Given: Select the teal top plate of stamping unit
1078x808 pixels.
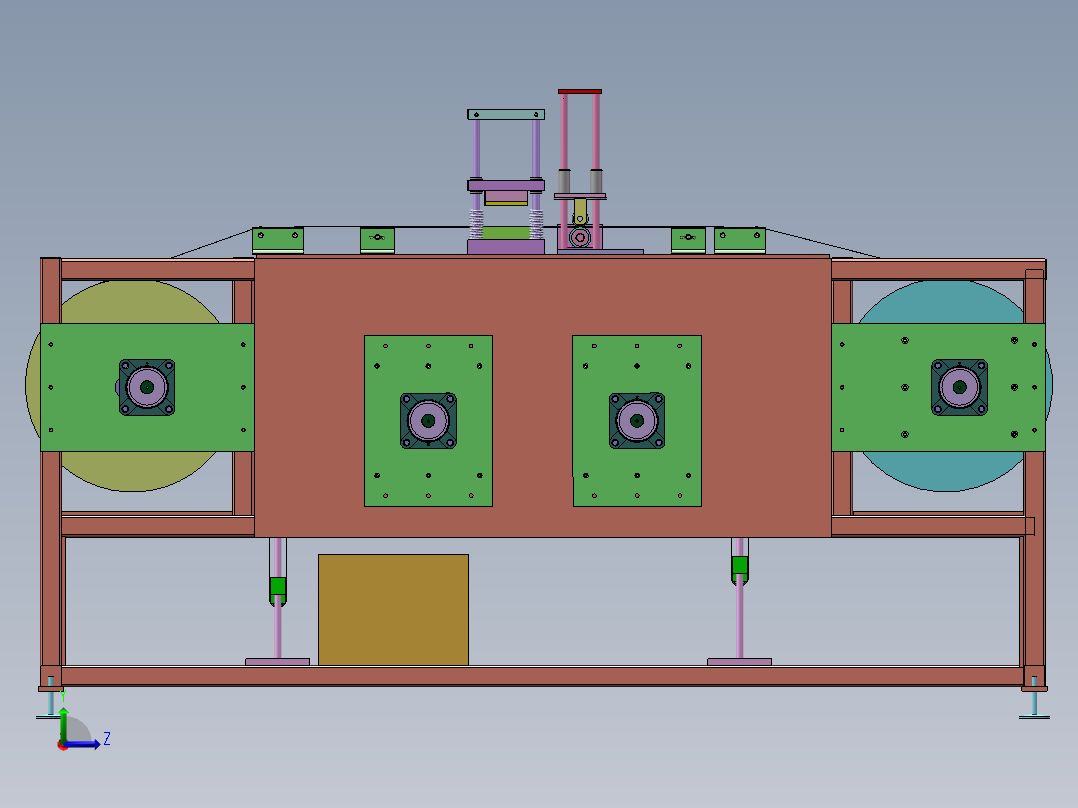Looking at the screenshot, I should 506,114.
